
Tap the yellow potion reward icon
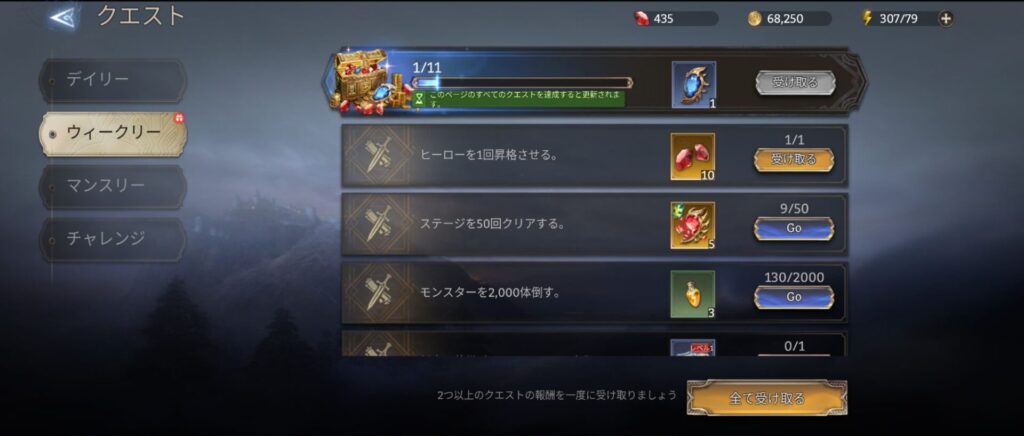[x=692, y=294]
